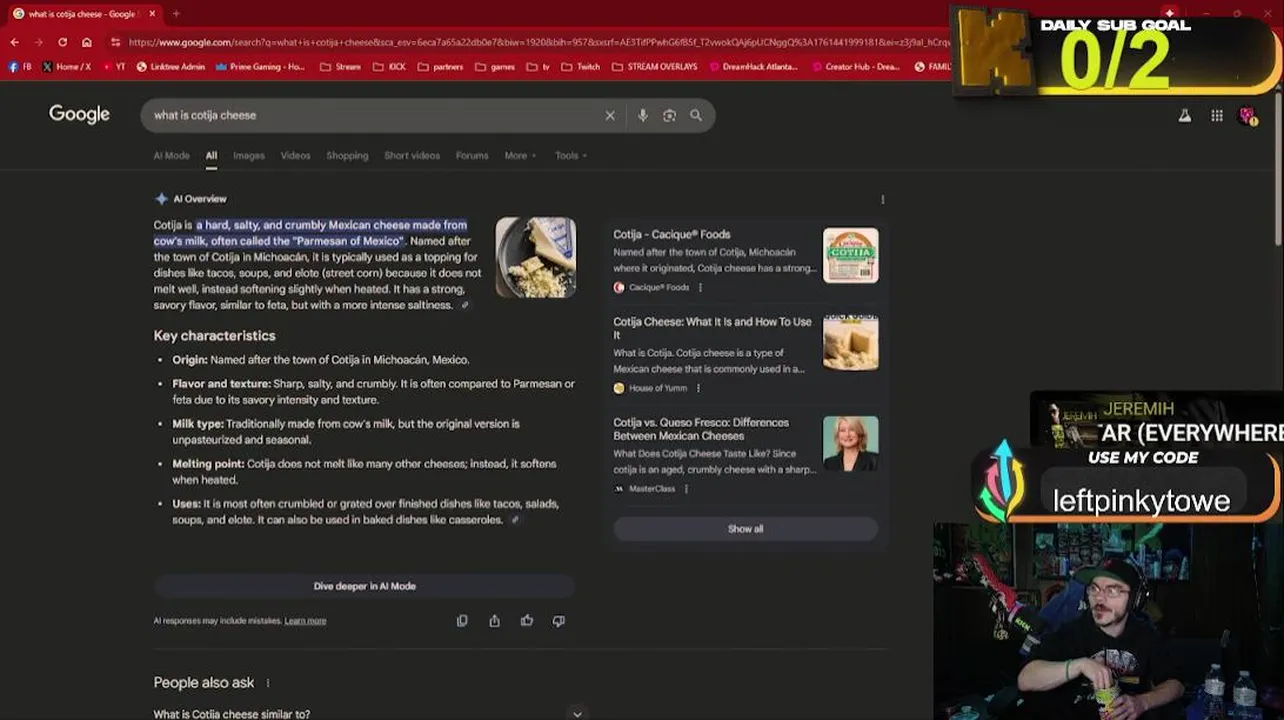Open People also ask options menu
The image size is (1284, 720).
267,683
